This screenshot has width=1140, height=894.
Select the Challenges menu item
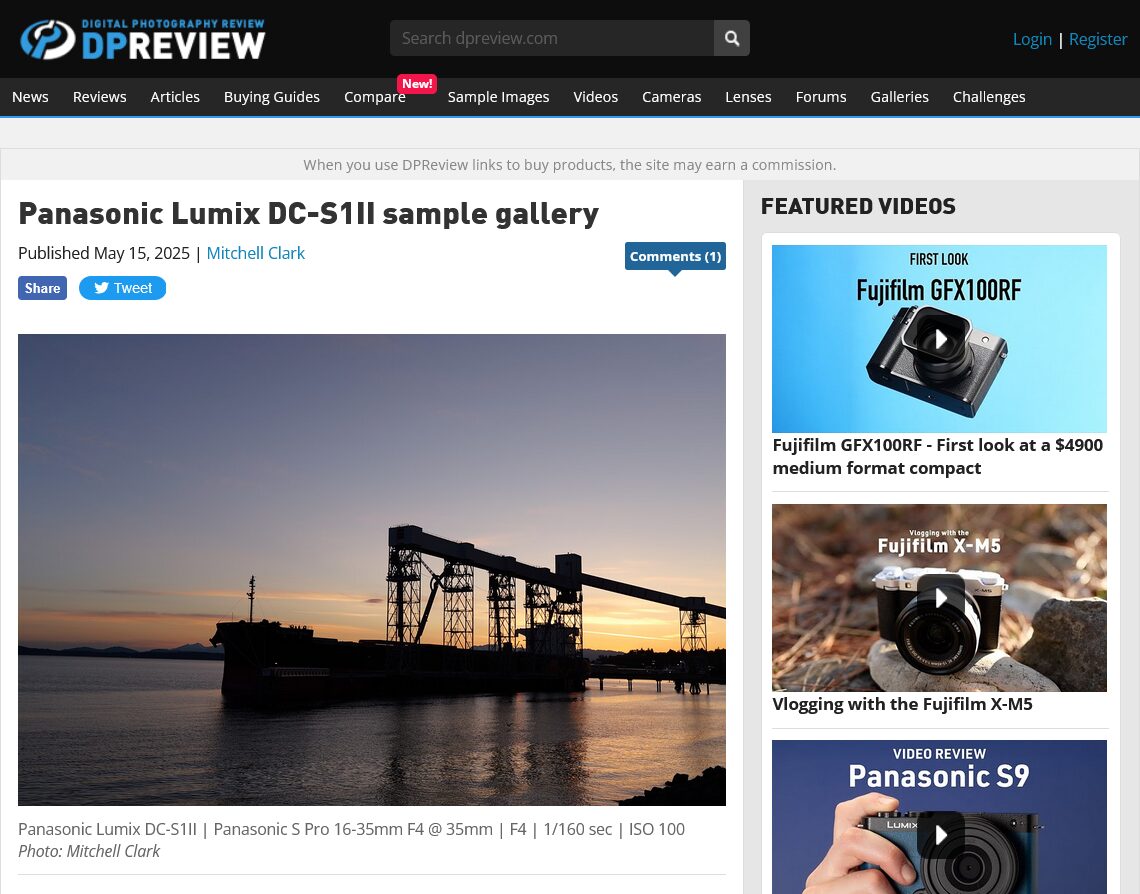click(989, 97)
